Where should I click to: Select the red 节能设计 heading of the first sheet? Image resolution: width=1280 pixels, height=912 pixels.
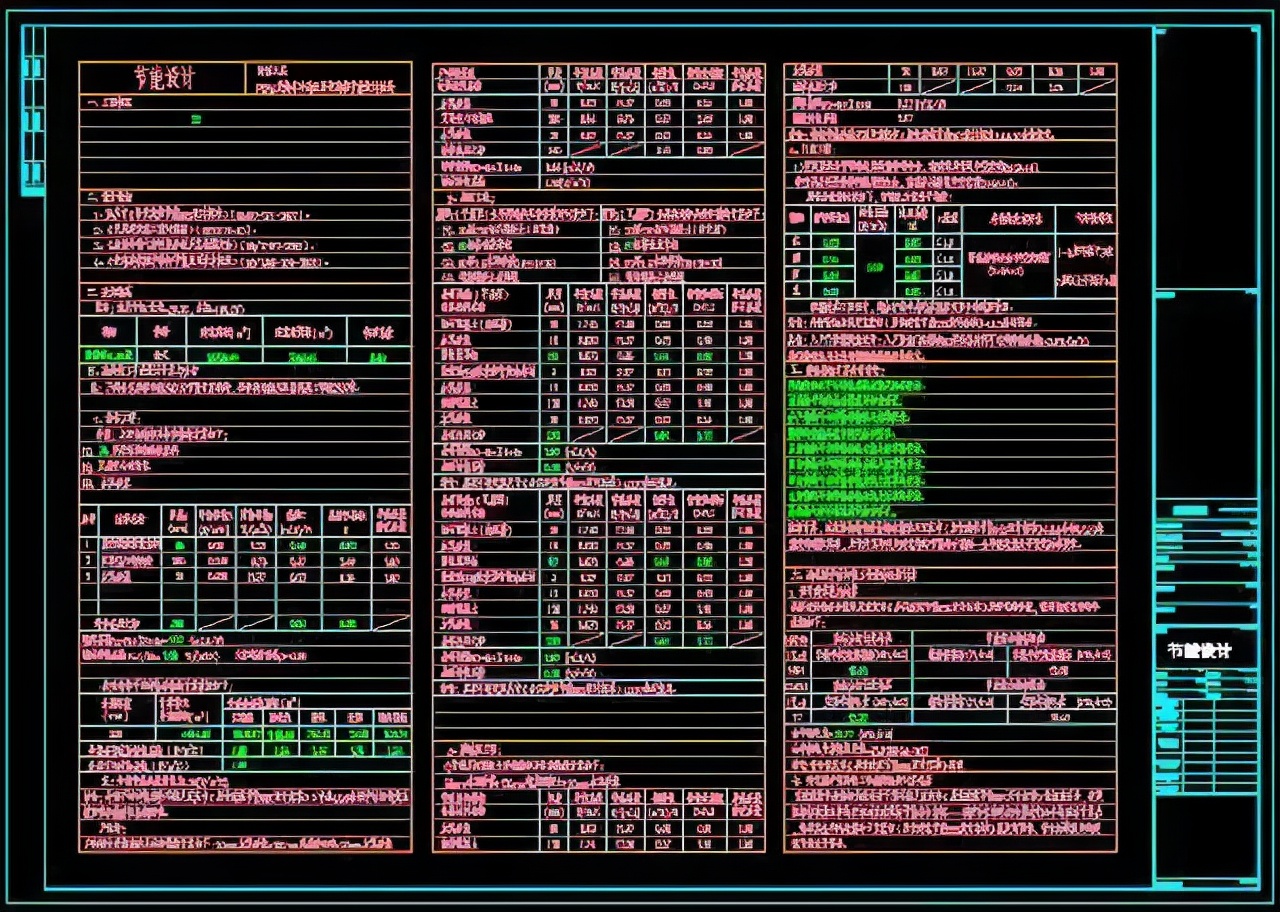pos(165,78)
